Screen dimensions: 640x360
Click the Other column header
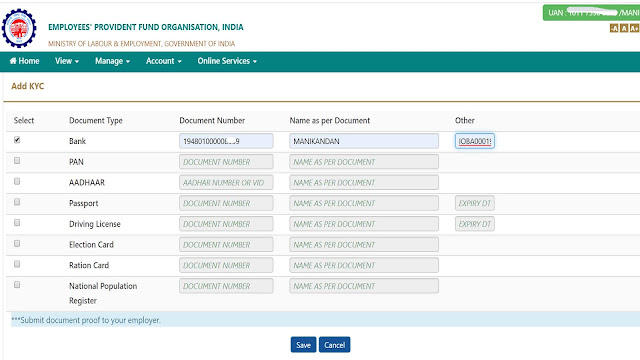[x=464, y=120]
